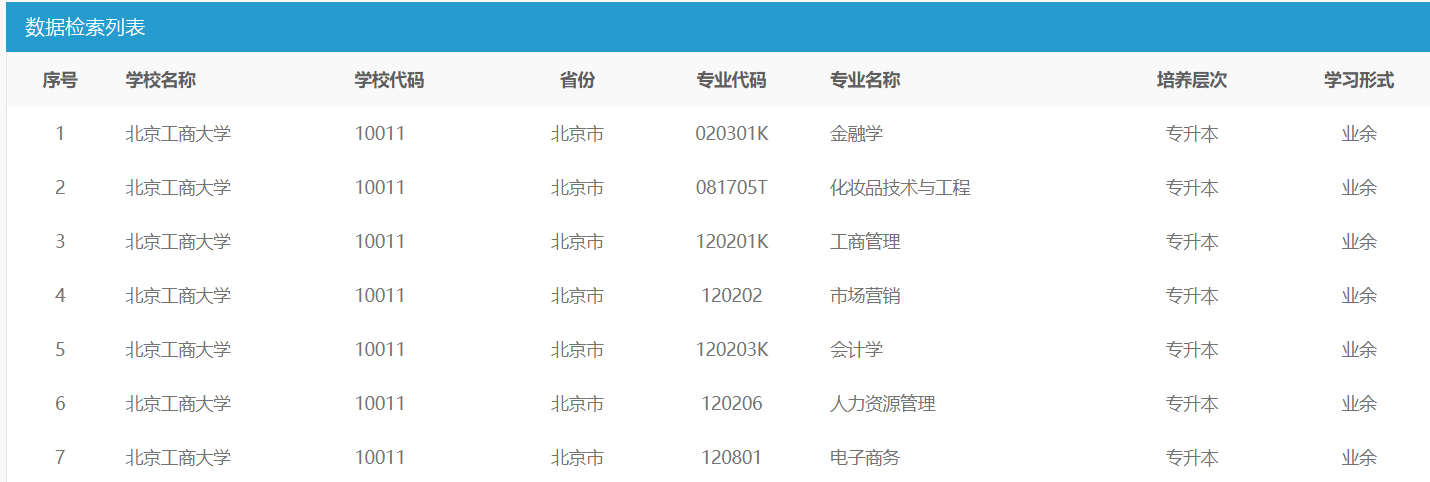Select major code 120202
The image size is (1430, 482).
pos(732,295)
